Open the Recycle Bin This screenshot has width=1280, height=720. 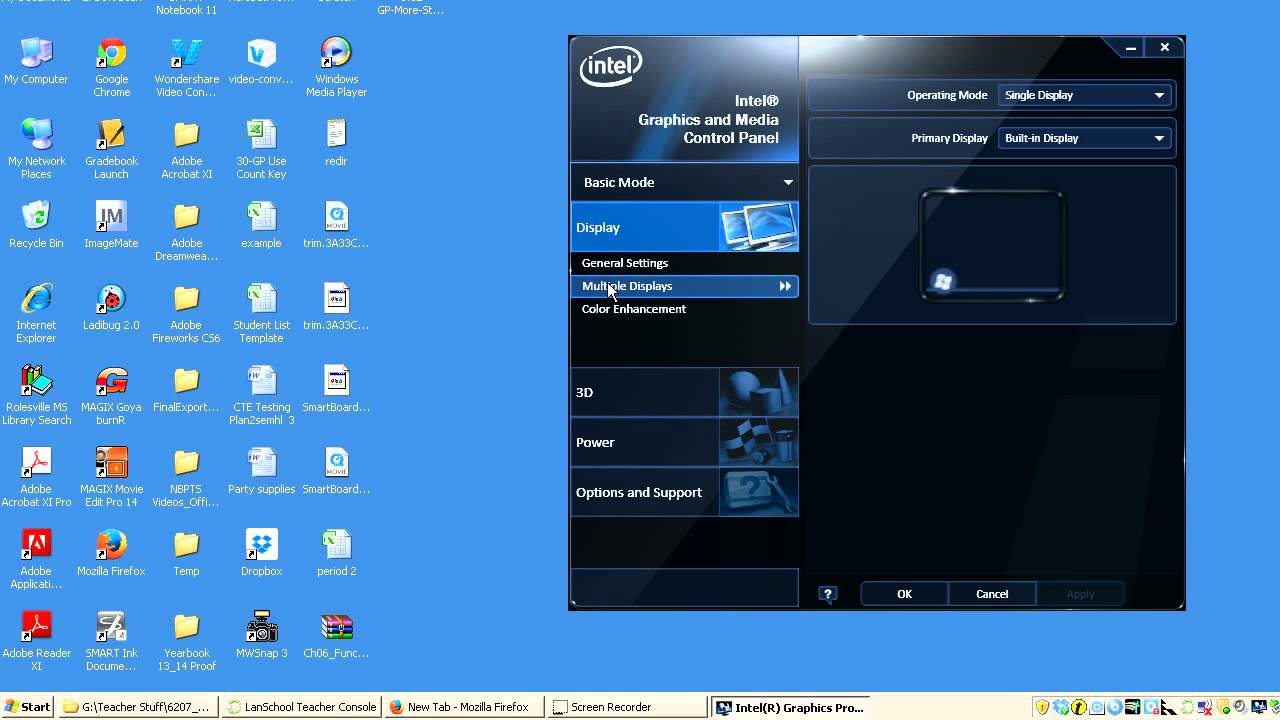point(36,226)
